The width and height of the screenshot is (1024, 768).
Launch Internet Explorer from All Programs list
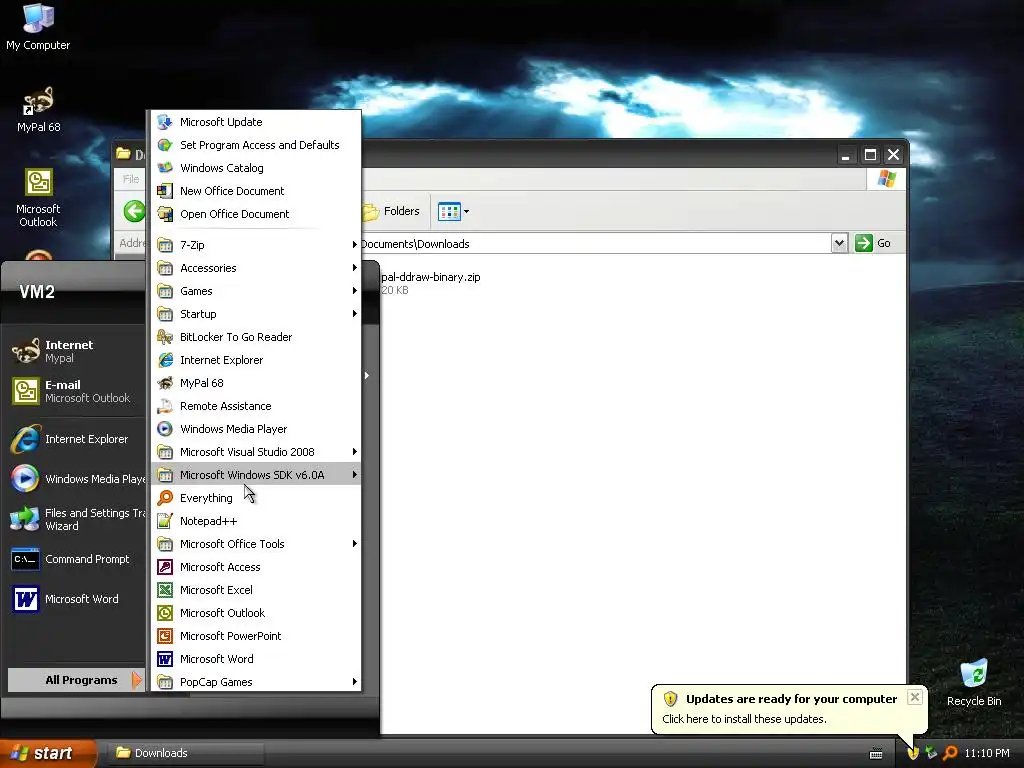pyautogui.click(x=255, y=360)
